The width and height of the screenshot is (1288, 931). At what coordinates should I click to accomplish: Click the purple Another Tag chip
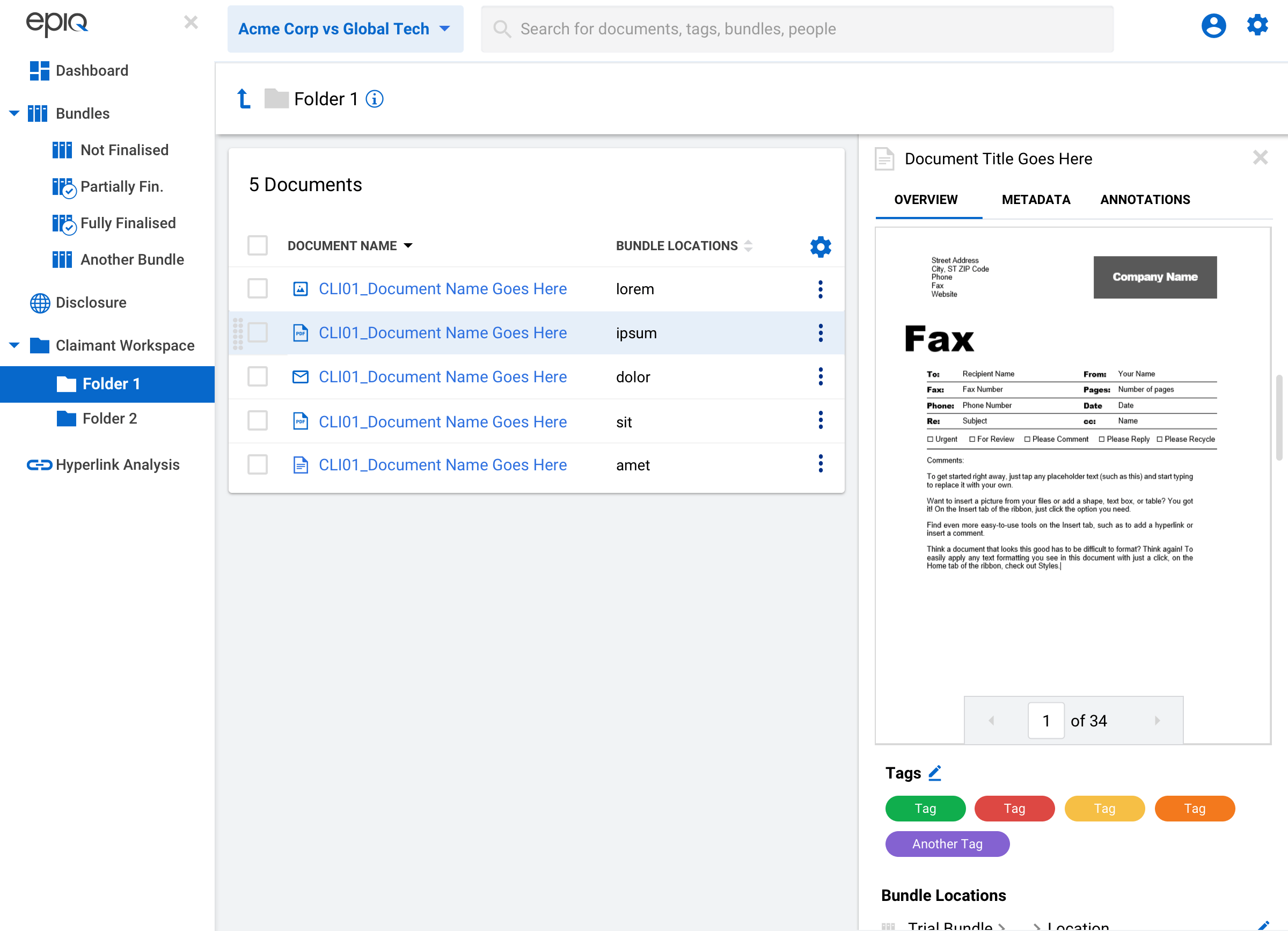click(x=947, y=843)
